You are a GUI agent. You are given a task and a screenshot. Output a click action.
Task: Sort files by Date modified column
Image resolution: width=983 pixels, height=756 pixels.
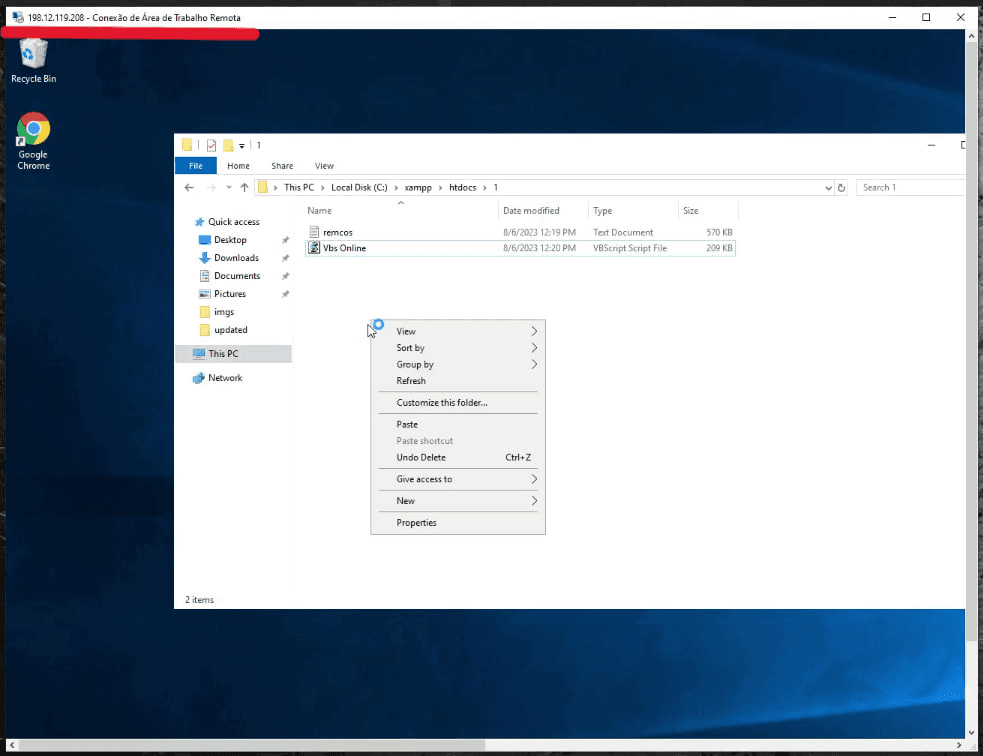(x=544, y=211)
